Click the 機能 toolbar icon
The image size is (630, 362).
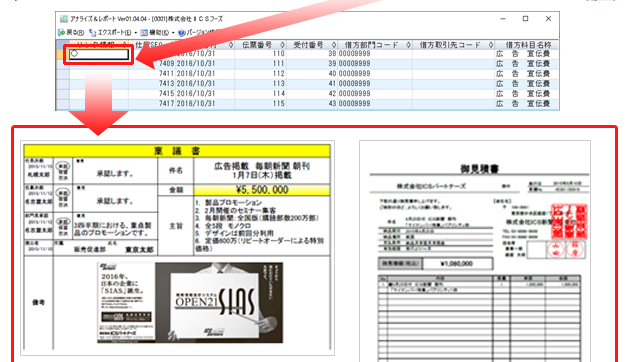click(x=144, y=33)
